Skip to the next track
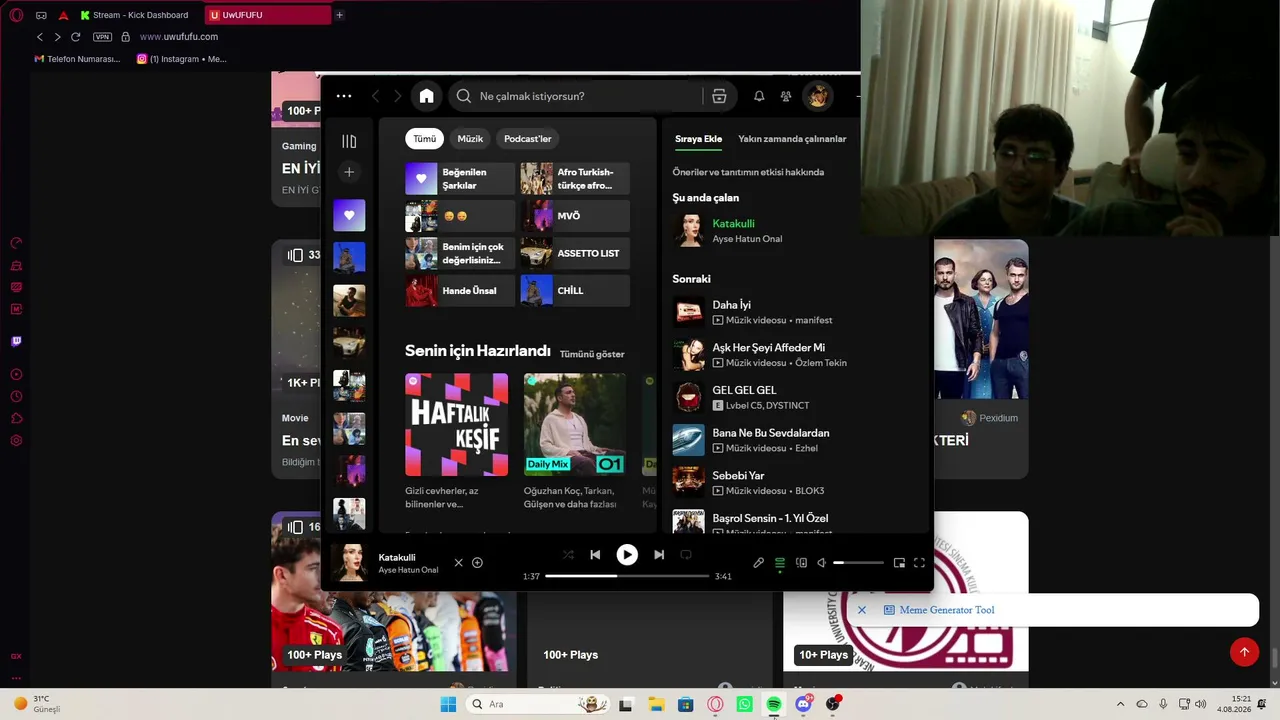 click(659, 554)
